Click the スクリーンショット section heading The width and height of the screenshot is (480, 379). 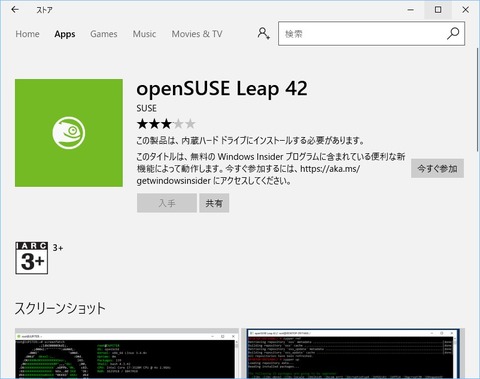pyautogui.click(x=60, y=308)
